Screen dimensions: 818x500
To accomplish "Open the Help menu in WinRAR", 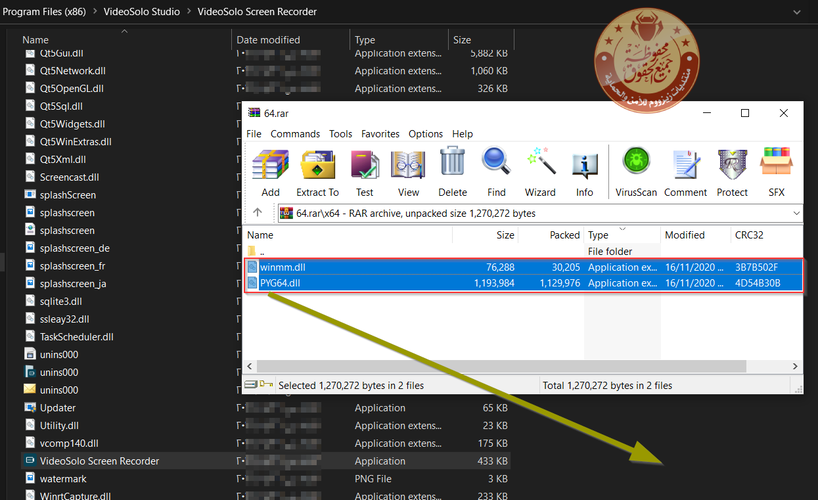I will pos(463,134).
